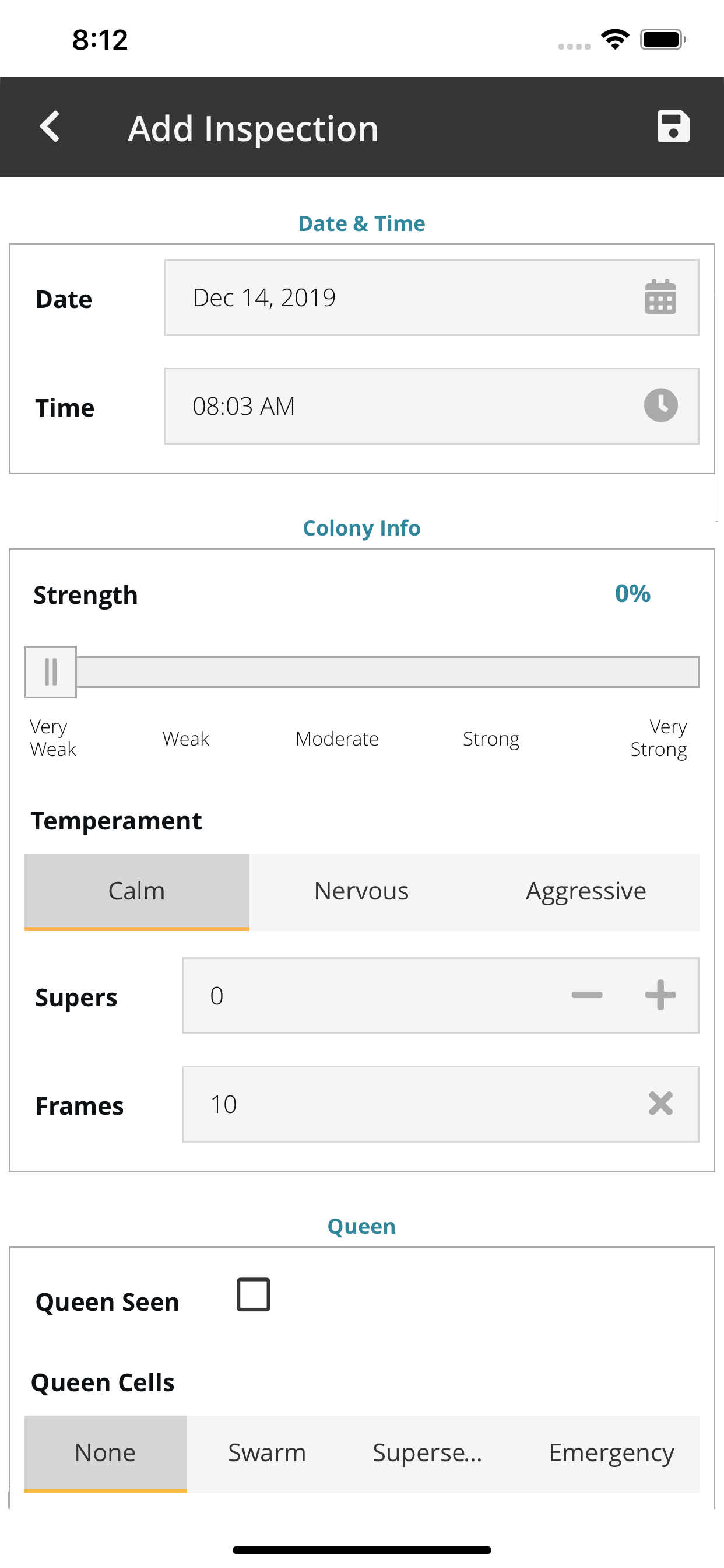The image size is (724, 1568).
Task: Click the Strength slider handle
Action: [51, 671]
